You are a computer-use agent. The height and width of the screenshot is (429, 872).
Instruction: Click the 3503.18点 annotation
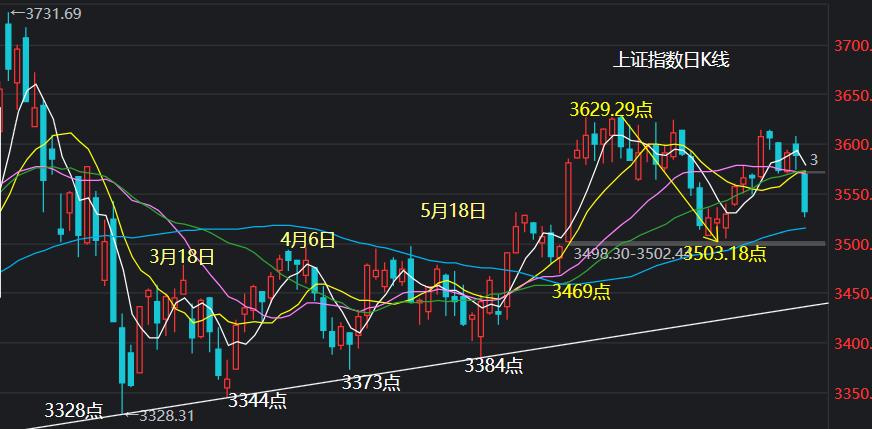[x=725, y=254]
